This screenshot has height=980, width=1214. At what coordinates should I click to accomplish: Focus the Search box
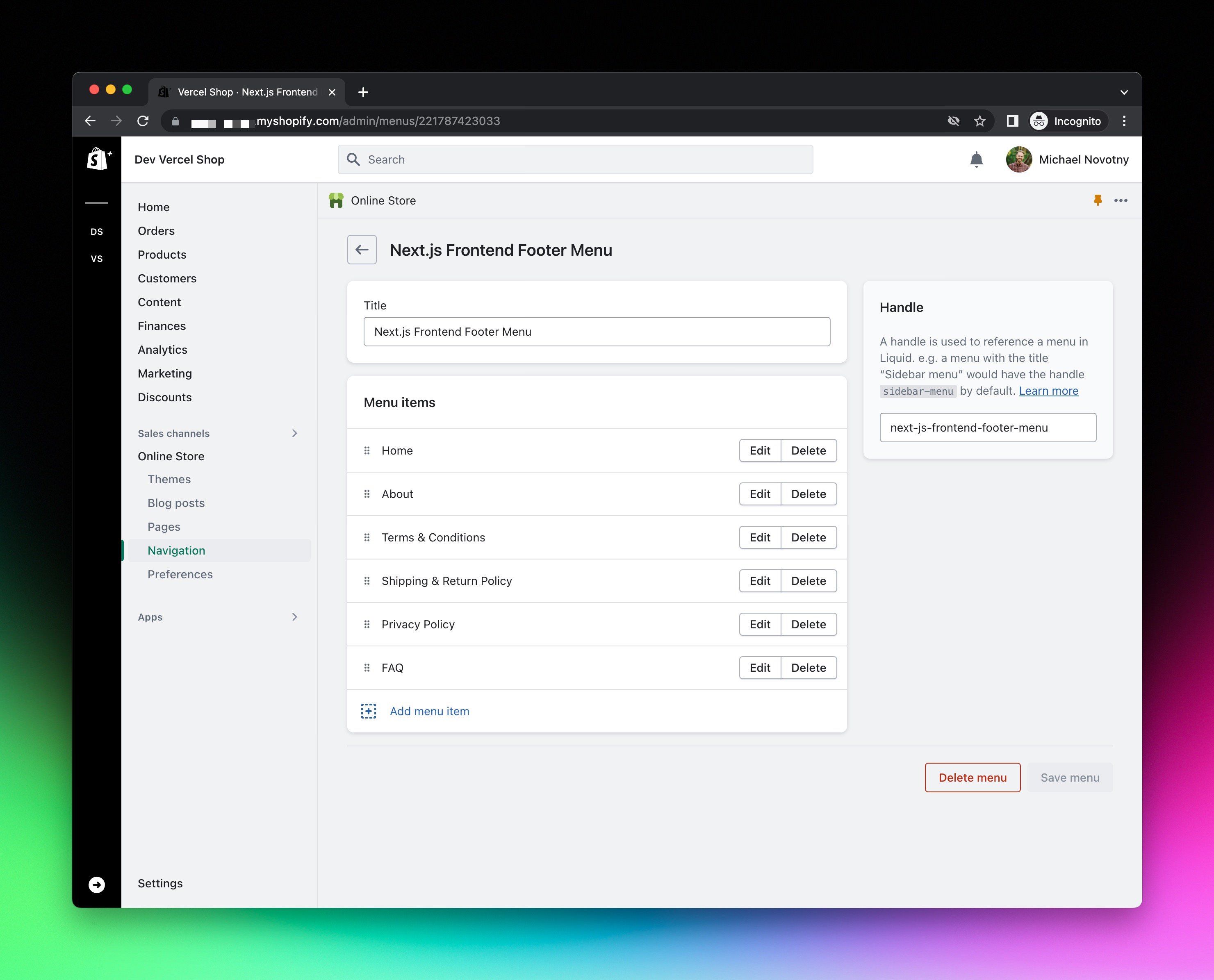pyautogui.click(x=575, y=160)
